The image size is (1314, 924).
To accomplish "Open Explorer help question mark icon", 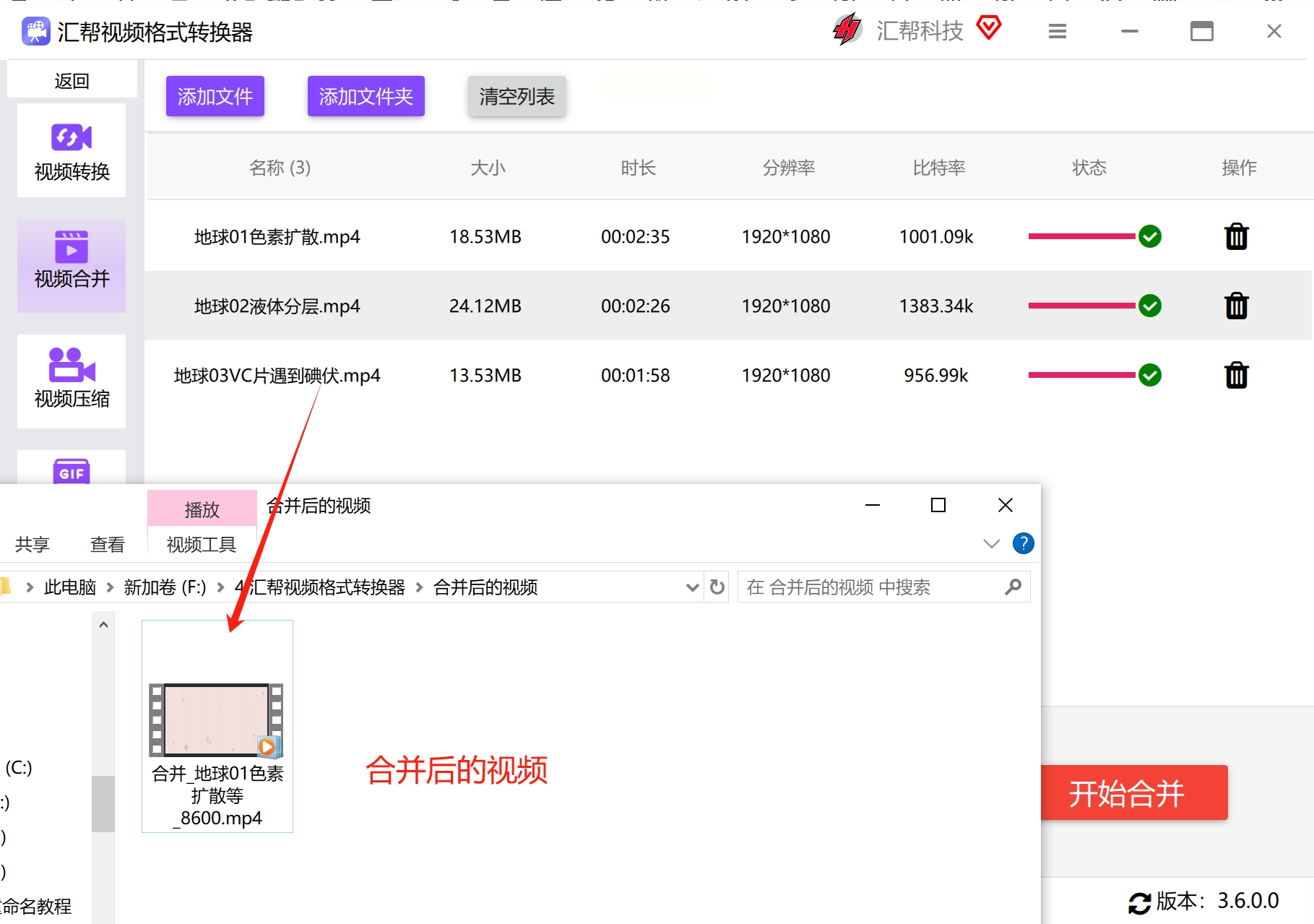I will point(1023,543).
